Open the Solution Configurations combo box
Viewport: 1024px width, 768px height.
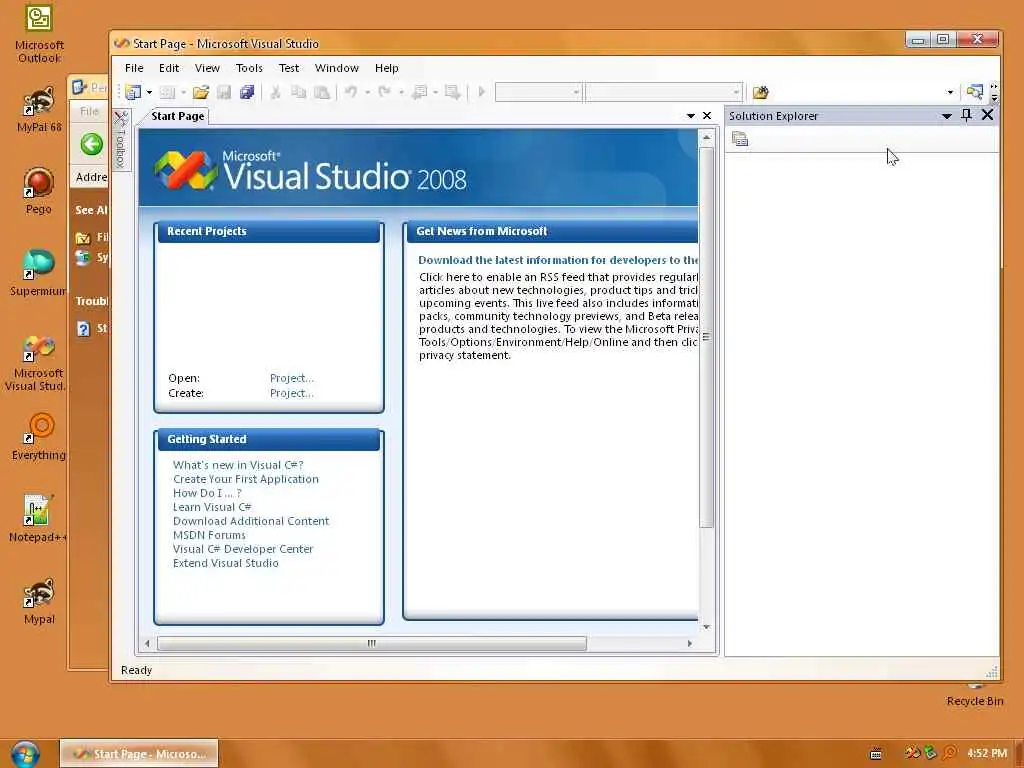click(x=538, y=92)
